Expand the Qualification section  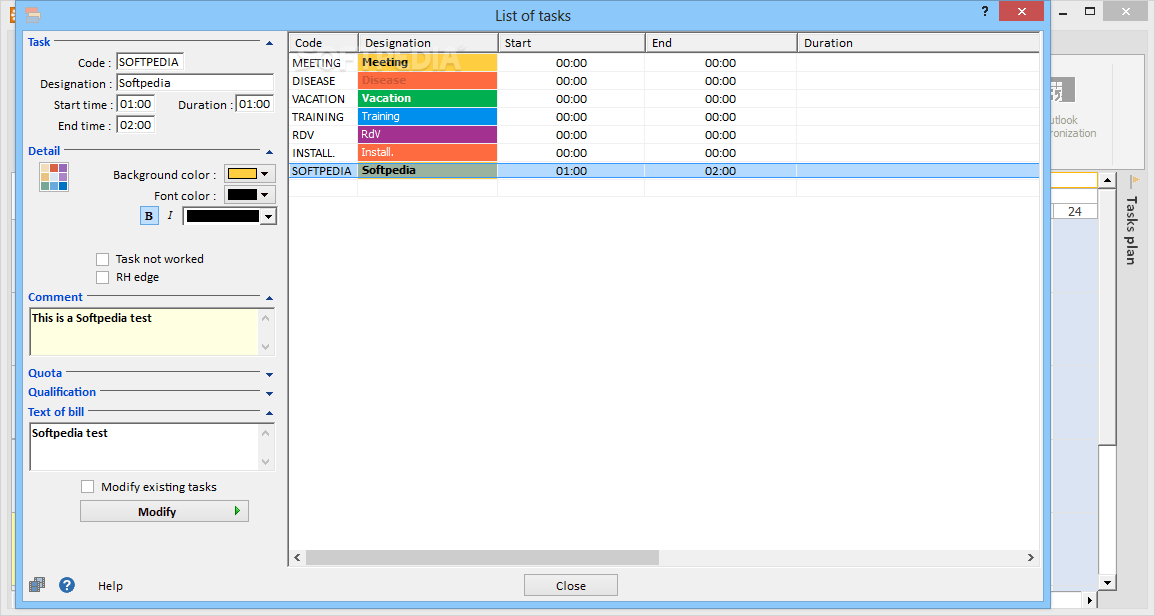point(270,393)
